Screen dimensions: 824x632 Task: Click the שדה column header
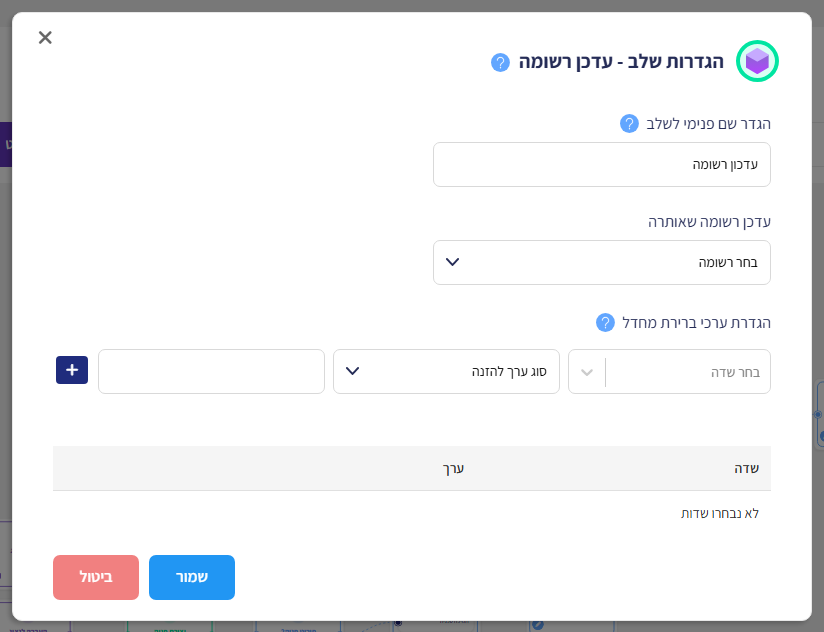(x=746, y=469)
